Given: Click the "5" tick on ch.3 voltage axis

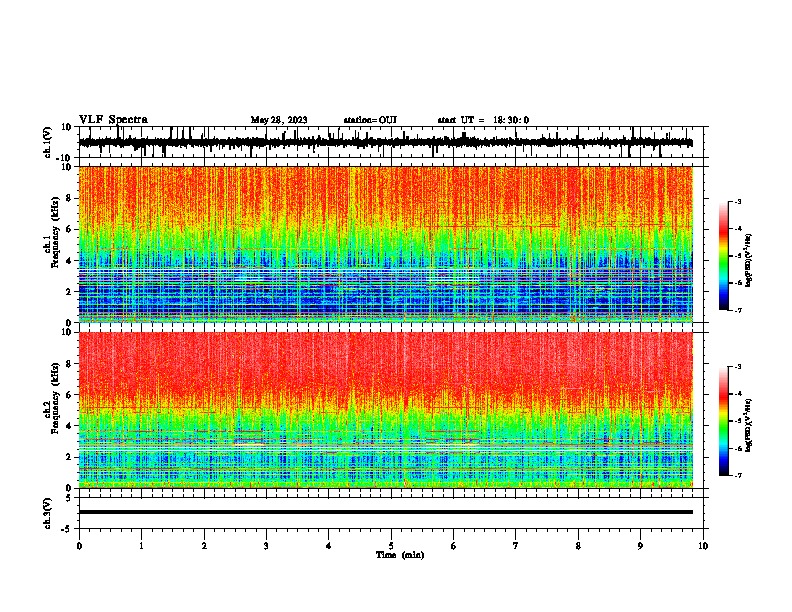Looking at the screenshot, I should (x=70, y=497).
